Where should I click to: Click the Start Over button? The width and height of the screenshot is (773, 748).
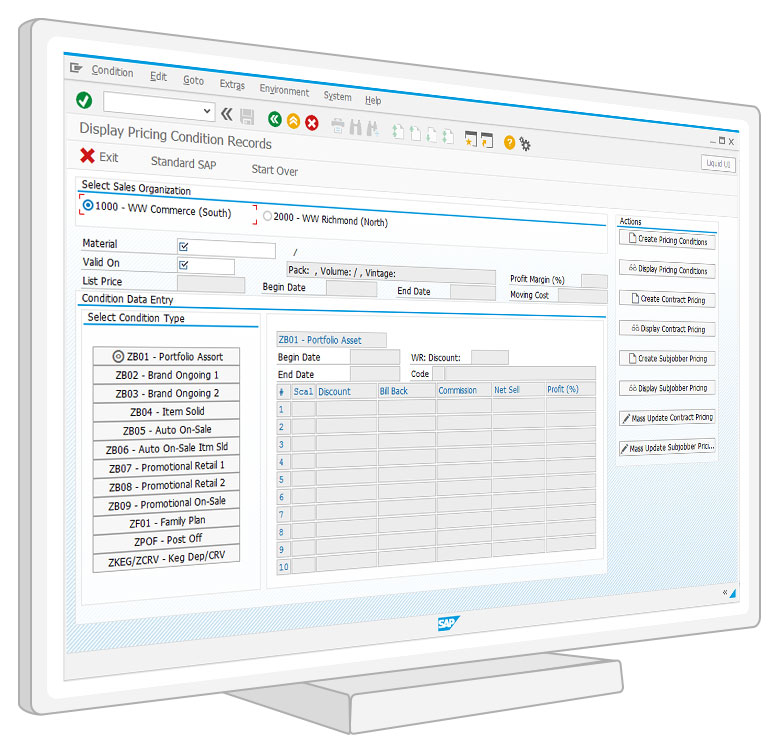coord(275,170)
